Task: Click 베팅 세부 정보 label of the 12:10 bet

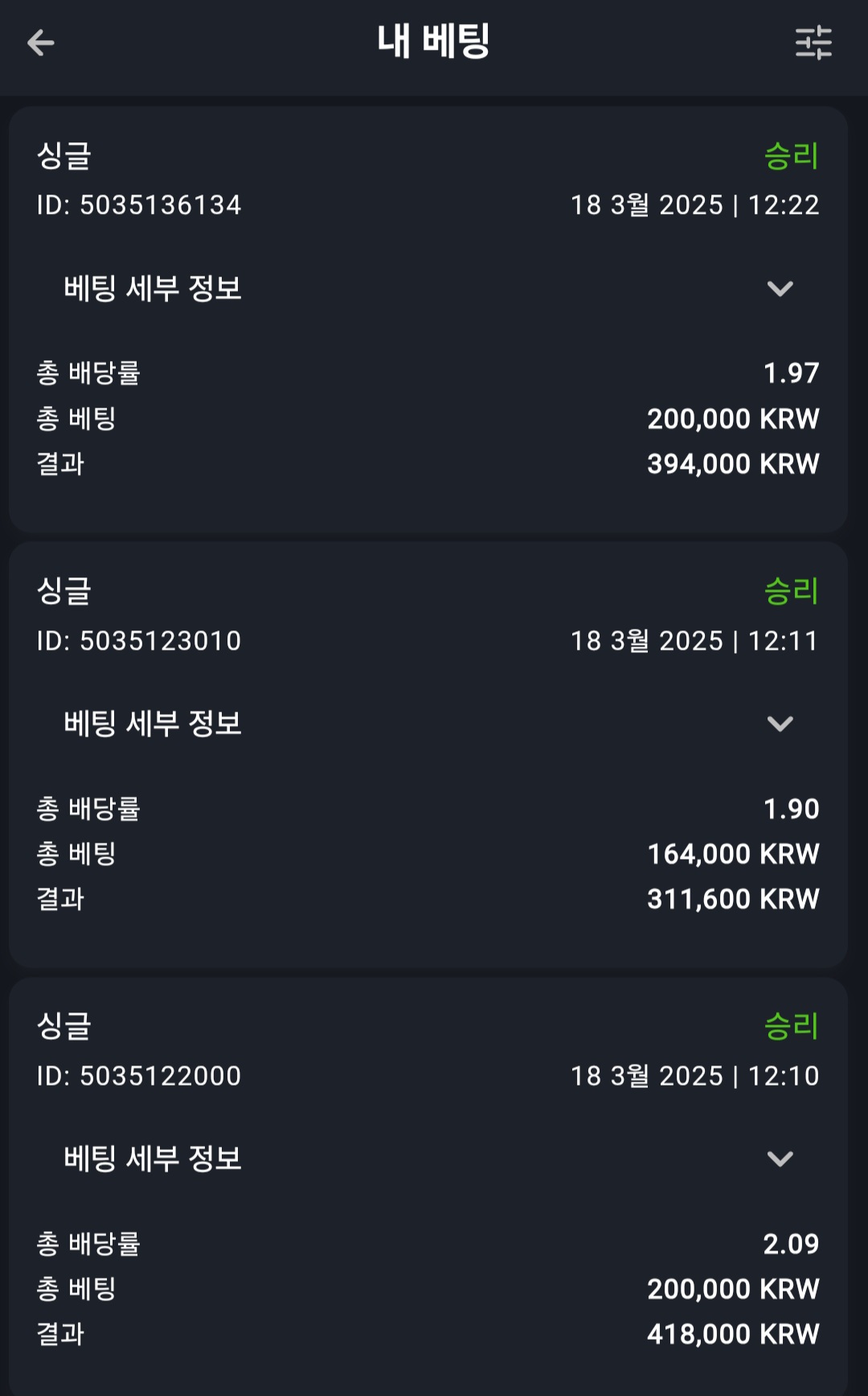Action: pyautogui.click(x=153, y=1159)
